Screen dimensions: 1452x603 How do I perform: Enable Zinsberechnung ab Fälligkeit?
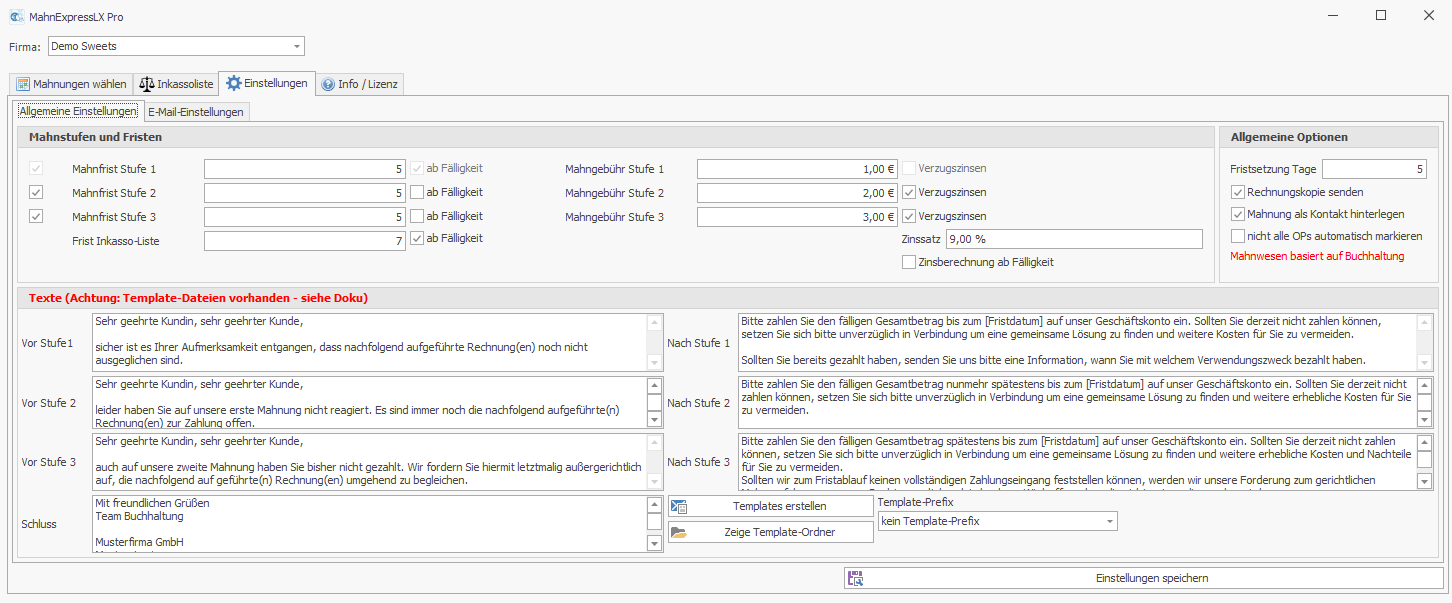[x=908, y=262]
